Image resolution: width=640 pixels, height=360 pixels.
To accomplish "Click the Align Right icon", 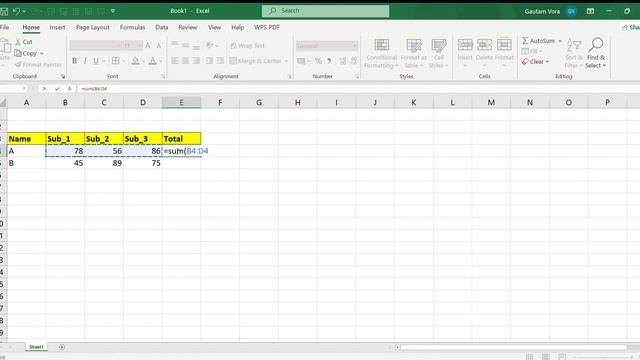I will pyautogui.click(x=196, y=61).
